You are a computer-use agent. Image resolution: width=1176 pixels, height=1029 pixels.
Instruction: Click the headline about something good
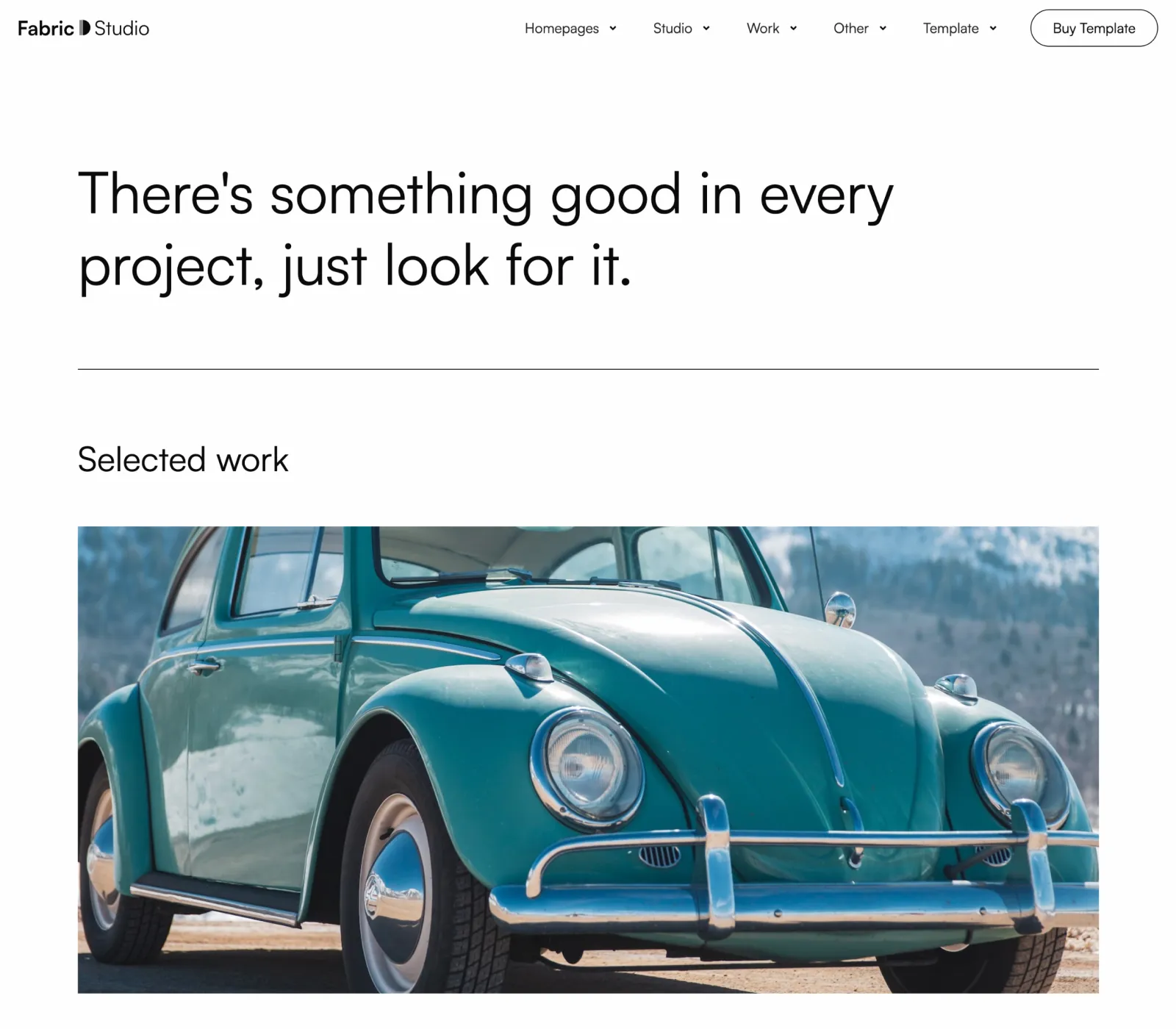coord(485,230)
